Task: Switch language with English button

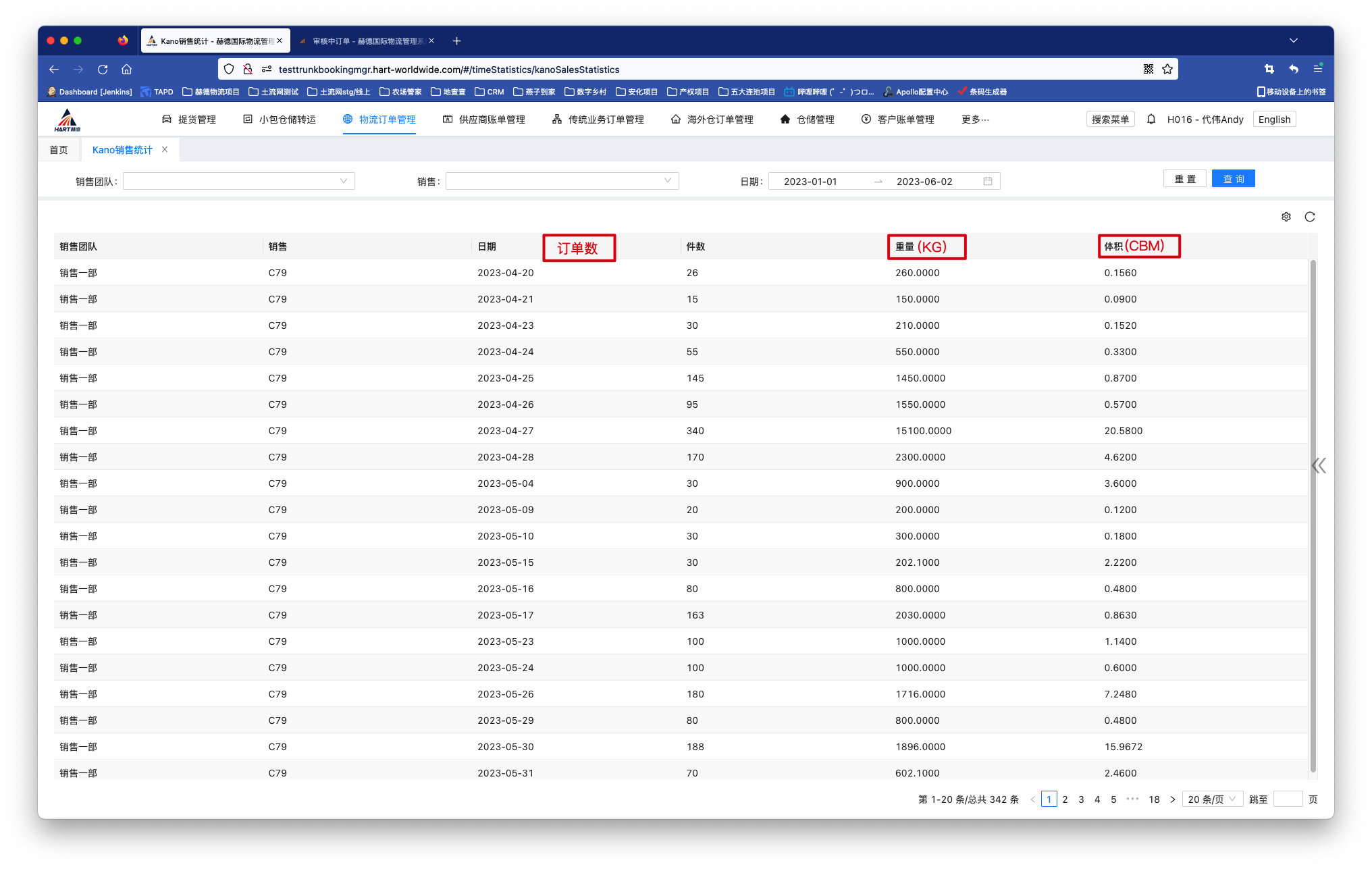Action: (1274, 120)
